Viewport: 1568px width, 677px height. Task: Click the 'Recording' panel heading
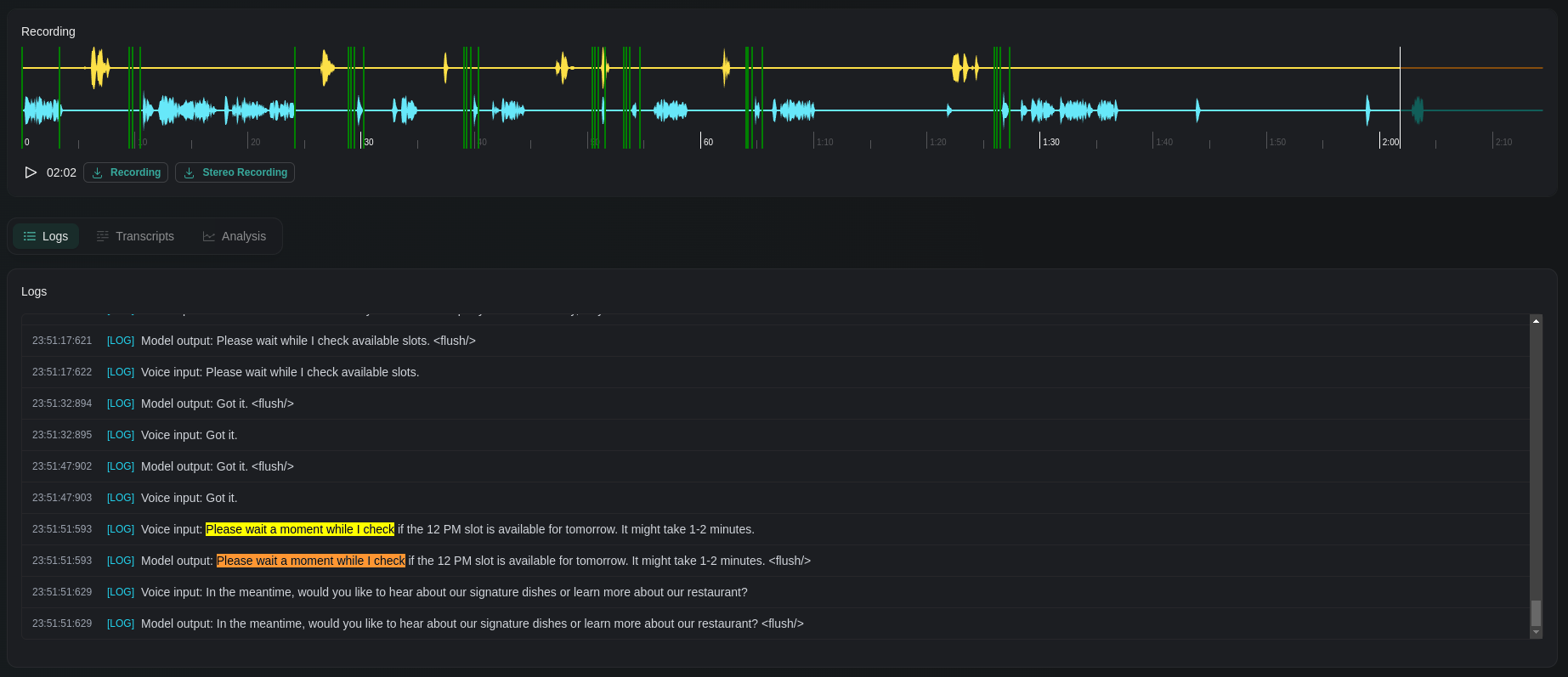48,31
